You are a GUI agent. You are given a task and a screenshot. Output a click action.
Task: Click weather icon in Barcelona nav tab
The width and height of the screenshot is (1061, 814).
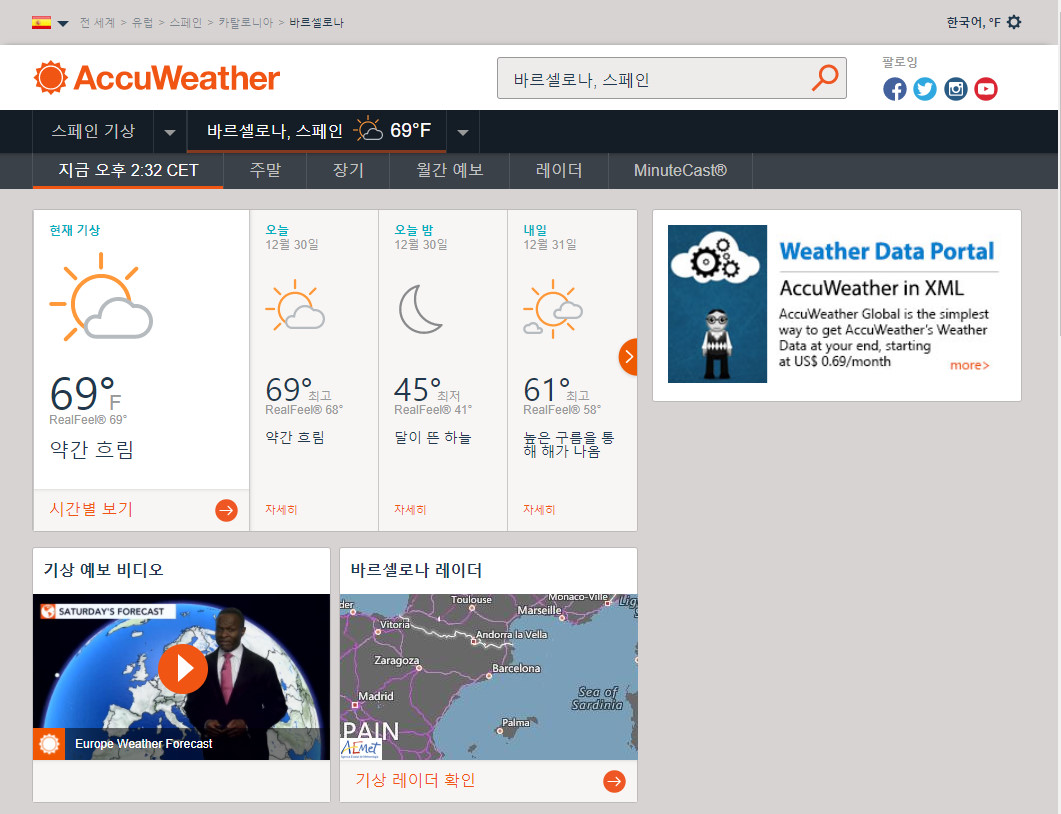click(369, 129)
